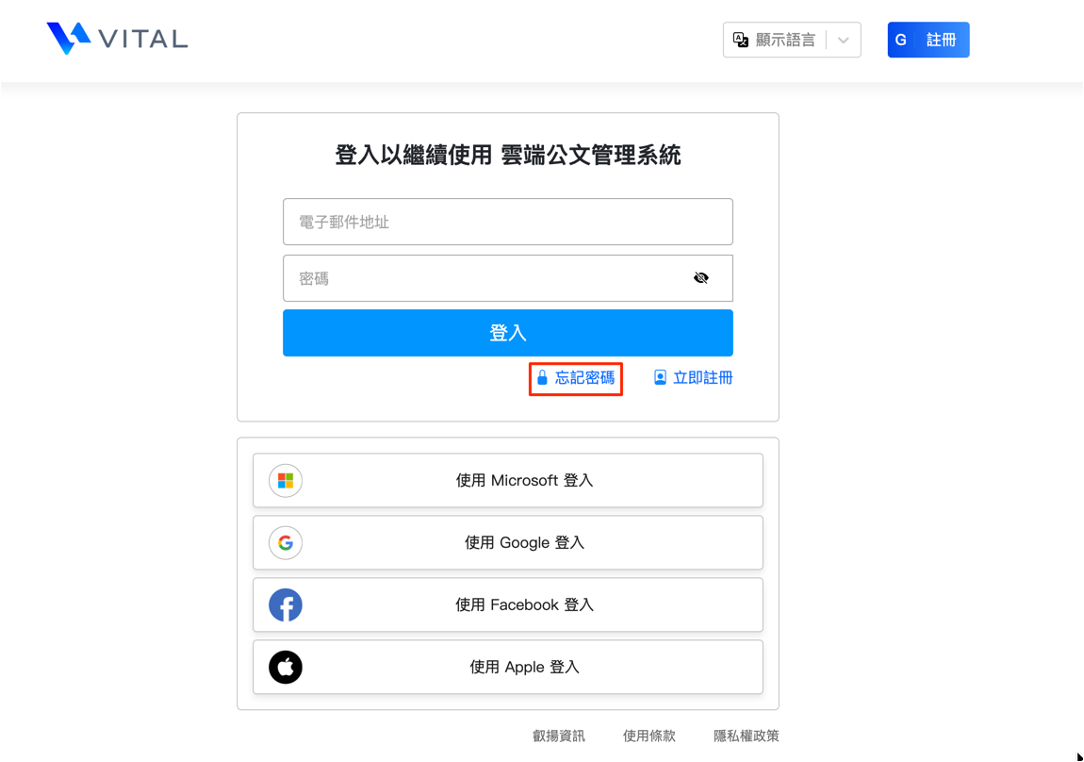Click the Facebook logo icon
Screen dimensions: 1084x762
tap(286, 605)
